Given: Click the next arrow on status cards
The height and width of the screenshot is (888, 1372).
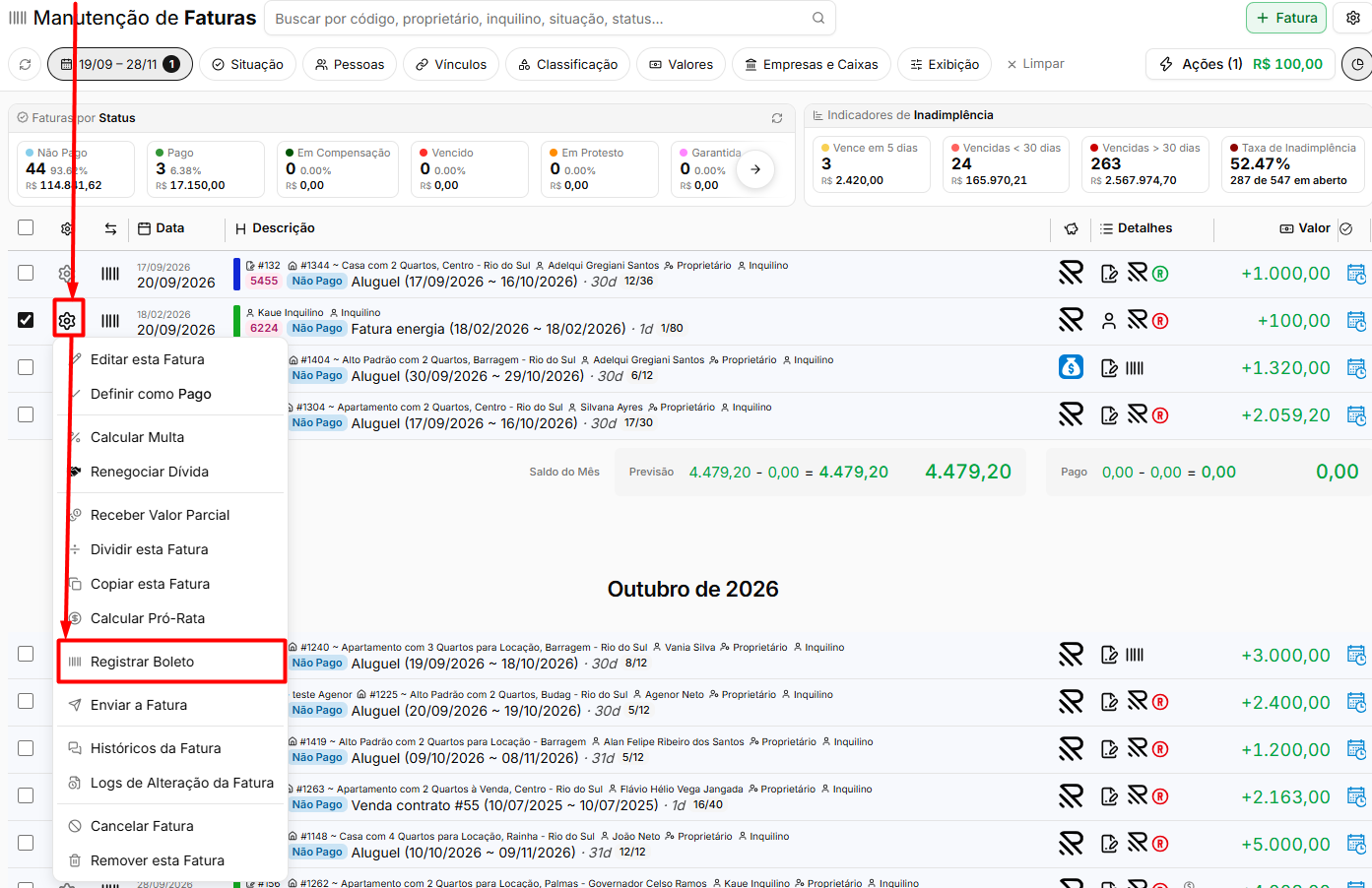Looking at the screenshot, I should 755,169.
